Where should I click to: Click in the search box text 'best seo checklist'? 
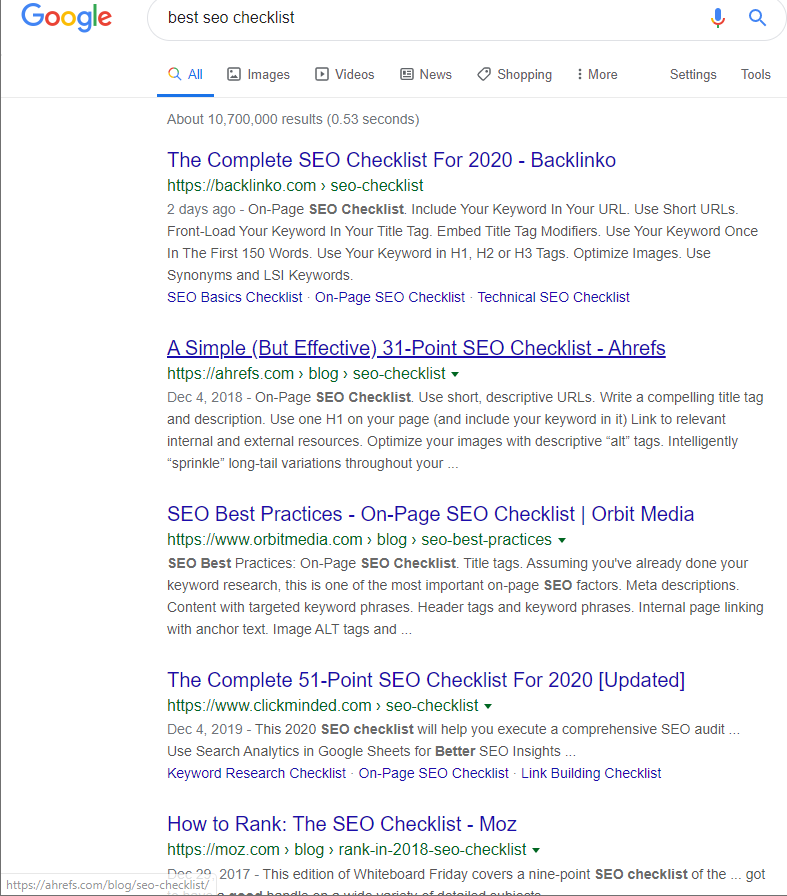coord(231,18)
